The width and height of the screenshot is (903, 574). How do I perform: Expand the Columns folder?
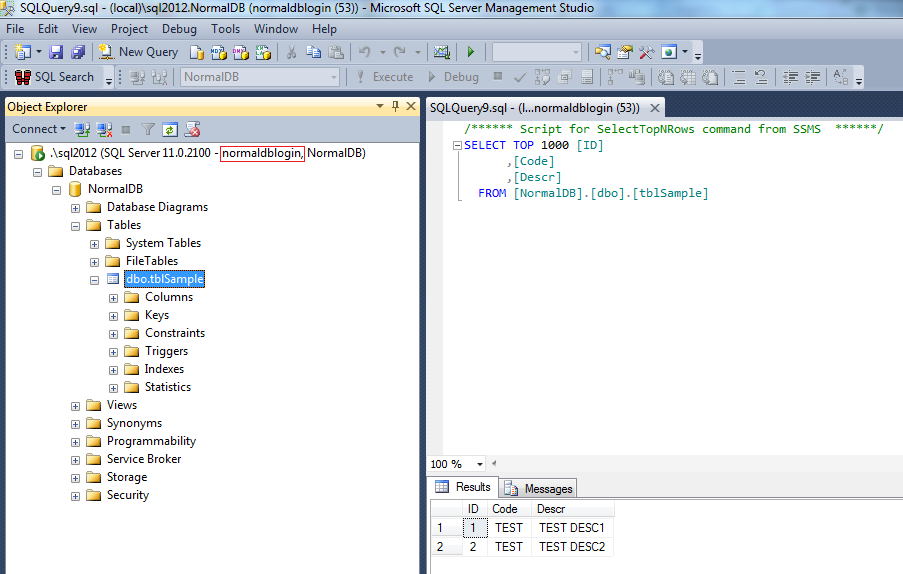pos(113,298)
